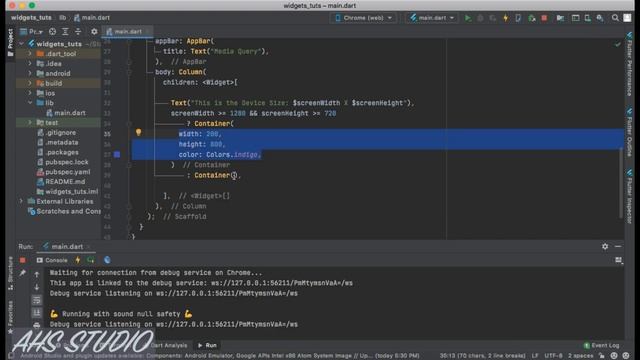
Task: Toggle soft-wrap in Run console
Action: pos(37,300)
